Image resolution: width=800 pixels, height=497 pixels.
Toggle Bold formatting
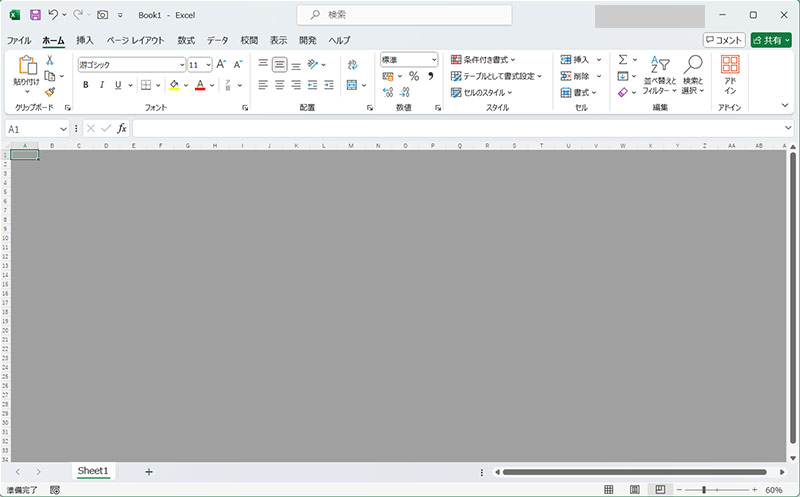click(x=86, y=85)
